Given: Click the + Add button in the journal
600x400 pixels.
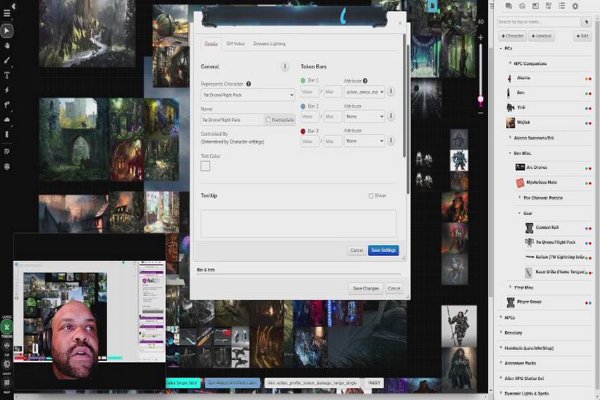Looking at the screenshot, I should click(582, 36).
